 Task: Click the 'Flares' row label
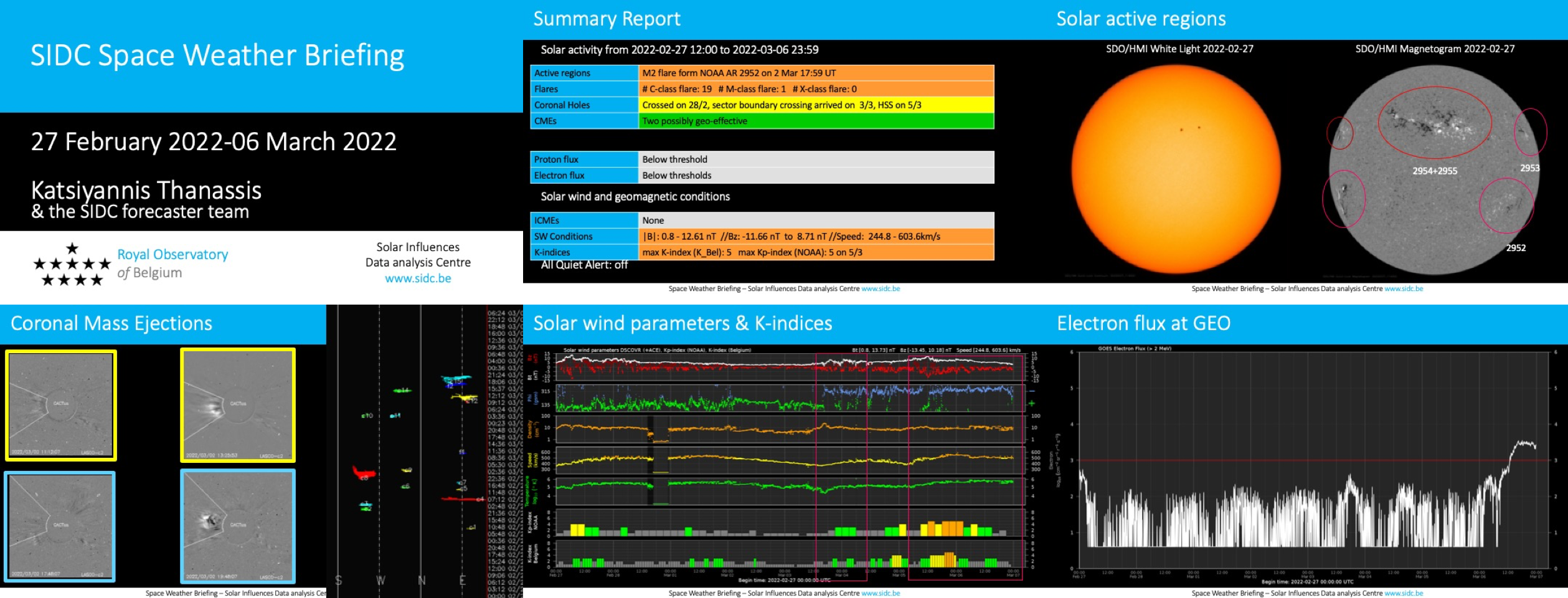584,89
